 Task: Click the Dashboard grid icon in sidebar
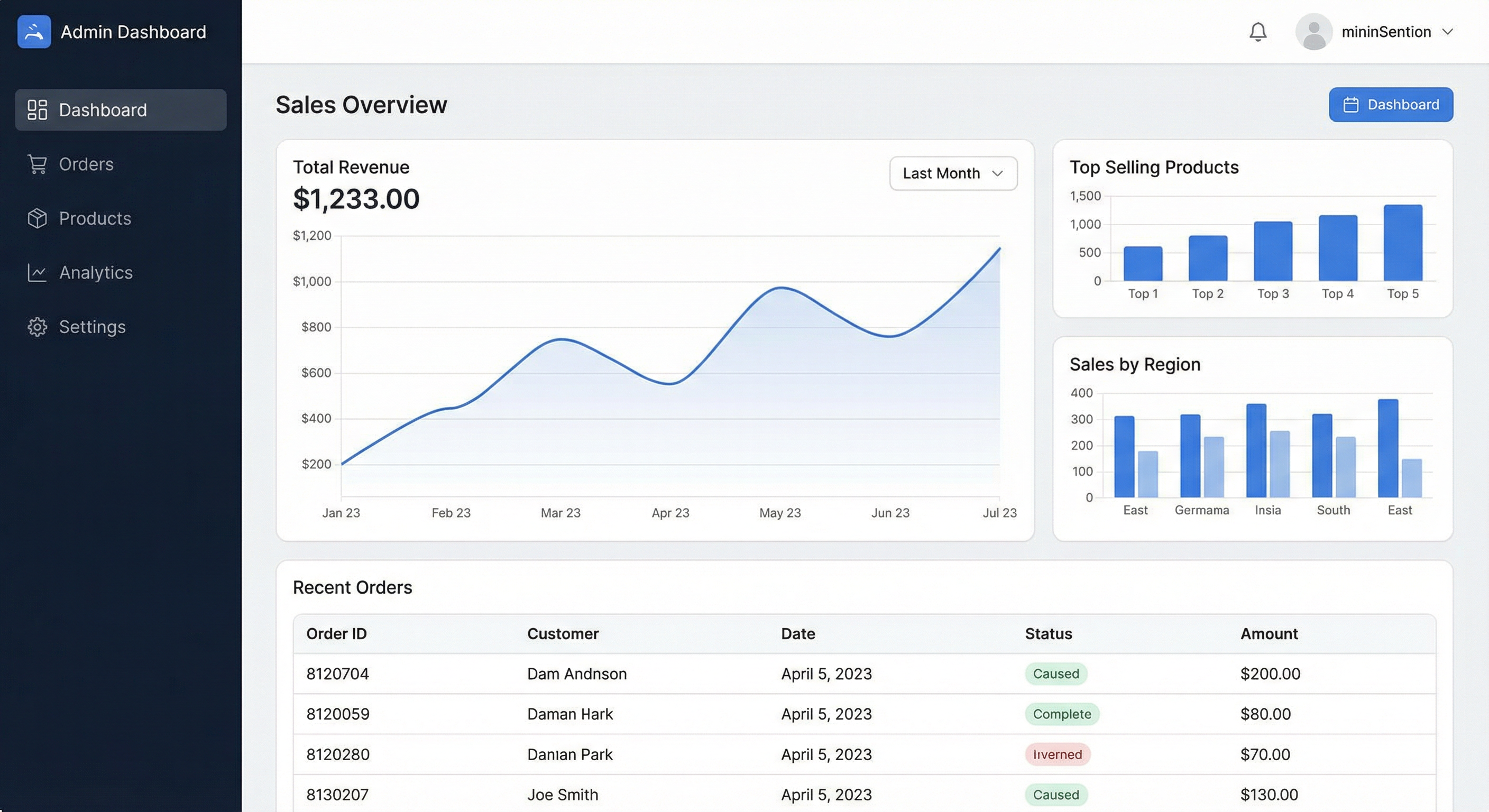click(x=38, y=110)
